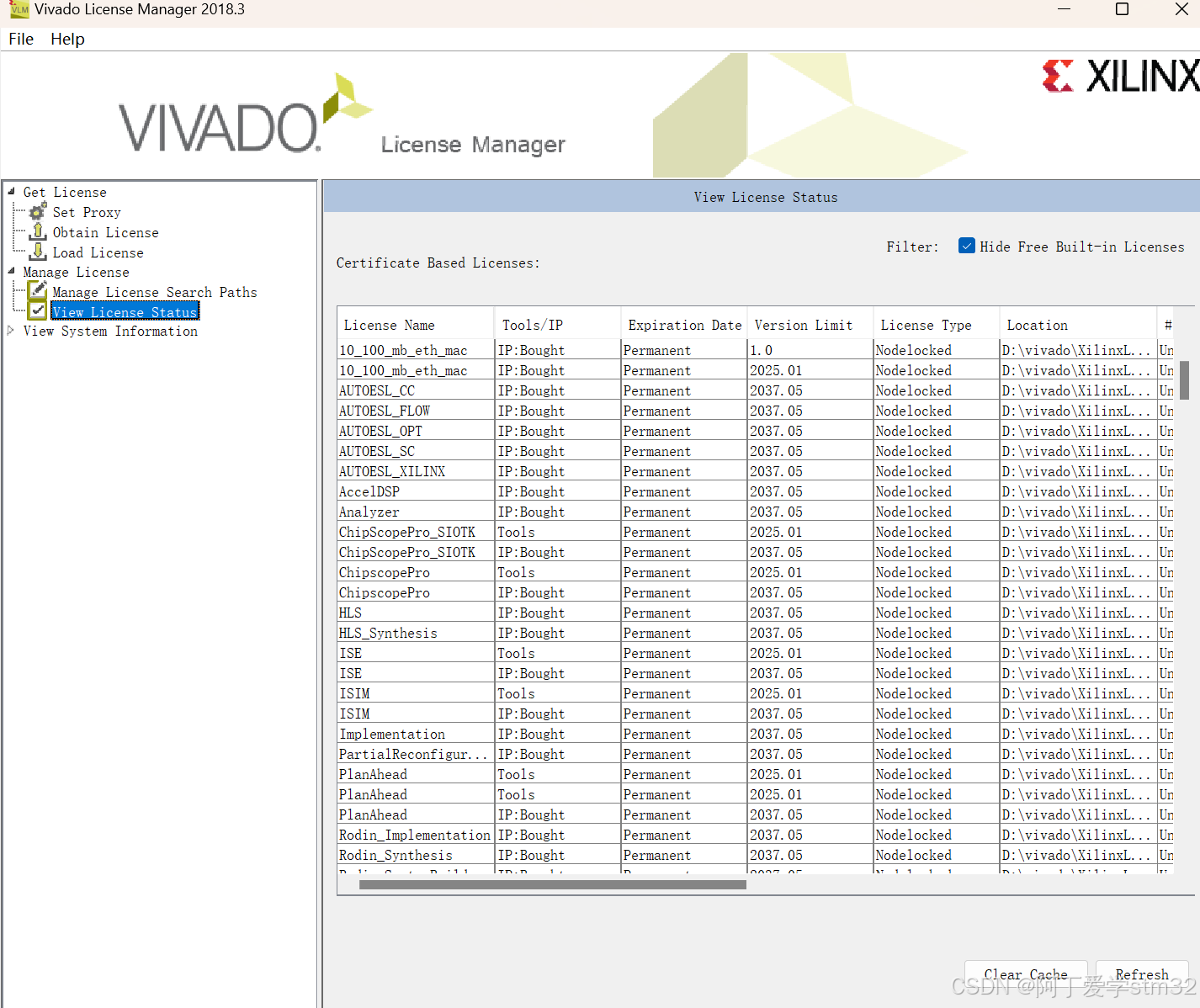This screenshot has height=1008, width=1200.
Task: Maximize the Vivado License Manager window
Action: click(x=1122, y=9)
